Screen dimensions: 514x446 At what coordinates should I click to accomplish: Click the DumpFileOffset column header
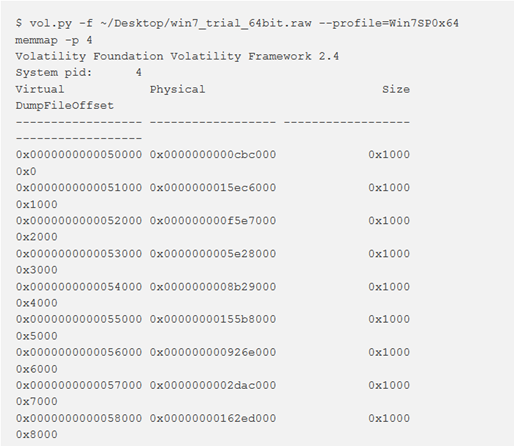click(x=65, y=106)
